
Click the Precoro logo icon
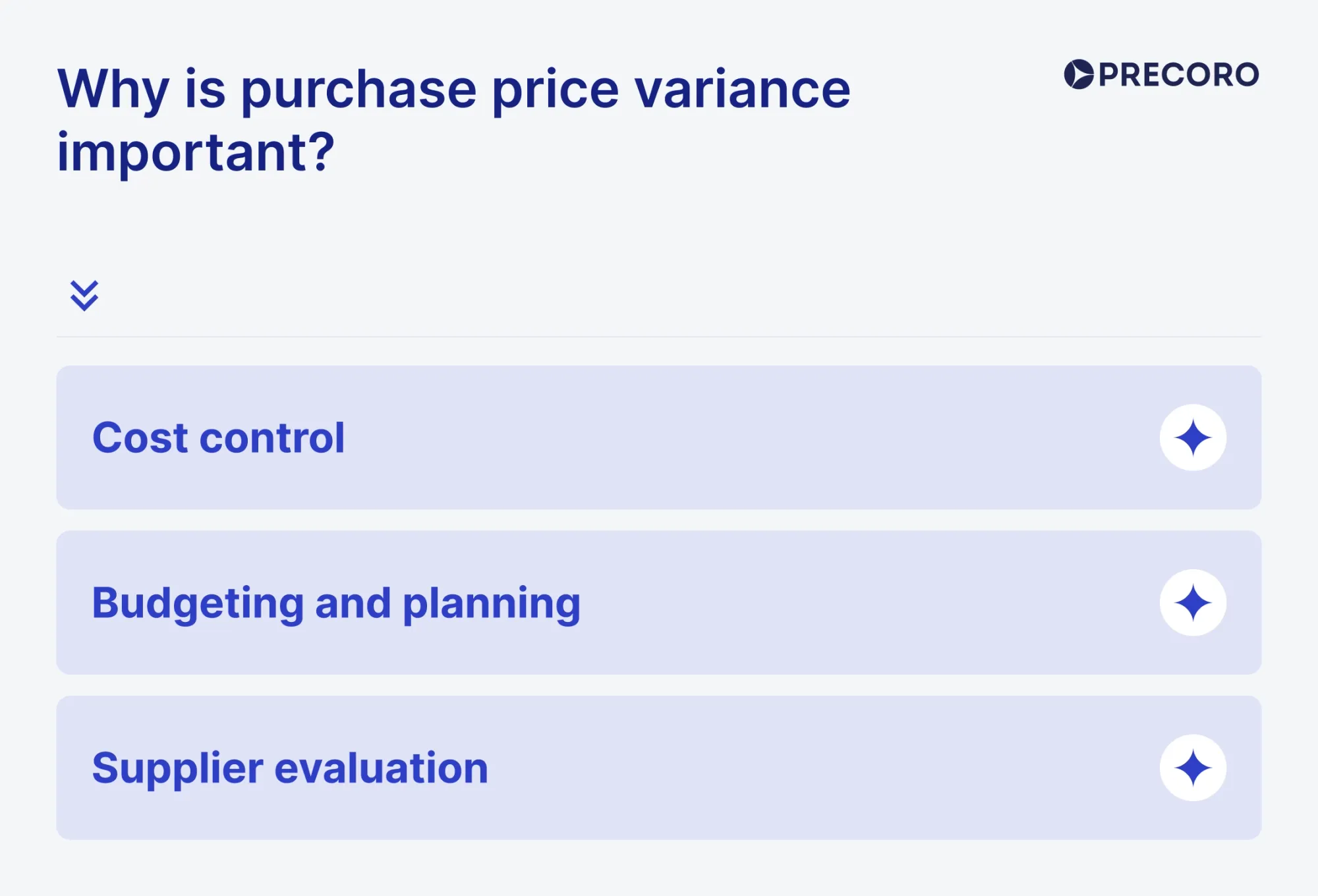click(1079, 74)
